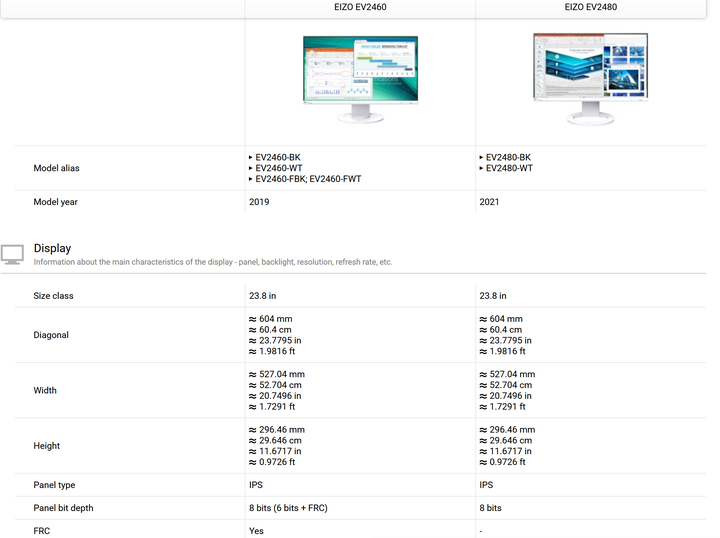Click the EIZO EV2460 column header

click(x=360, y=7)
